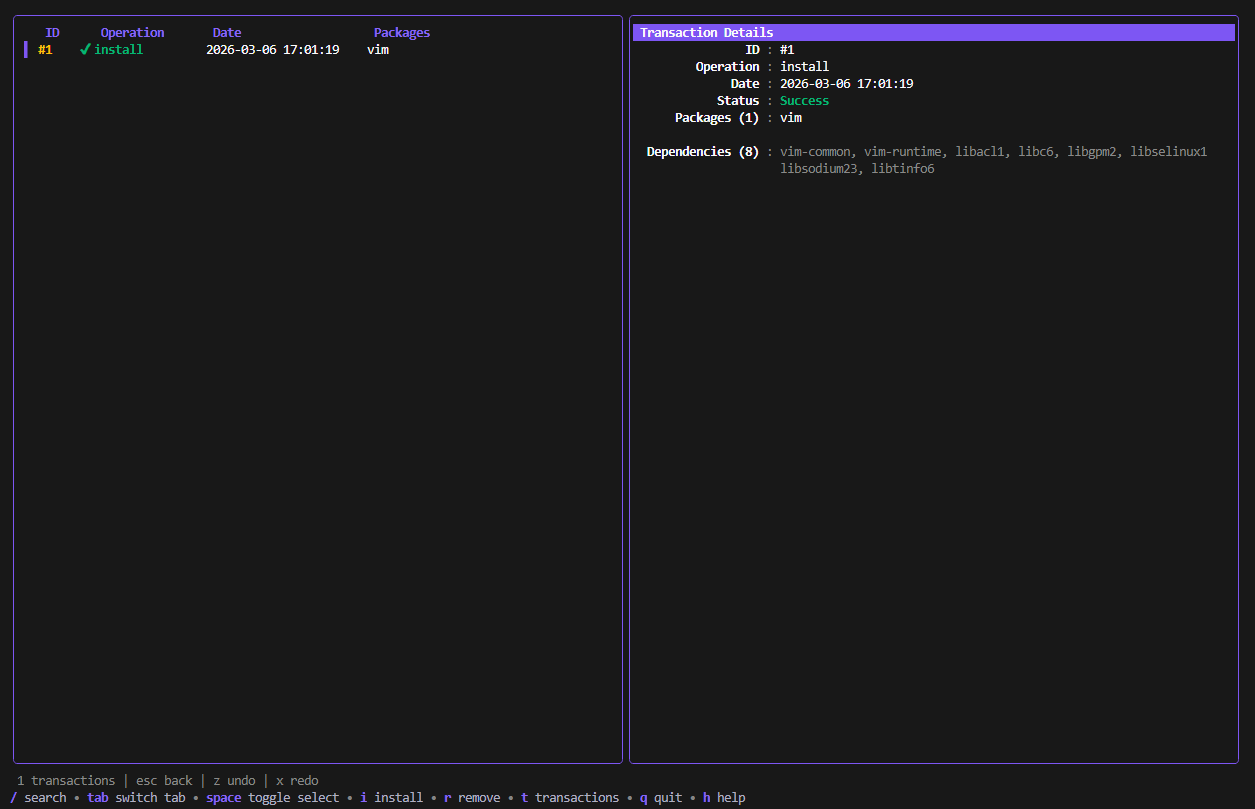Click the undo shortcut in status line
1255x809 pixels.
click(x=234, y=781)
